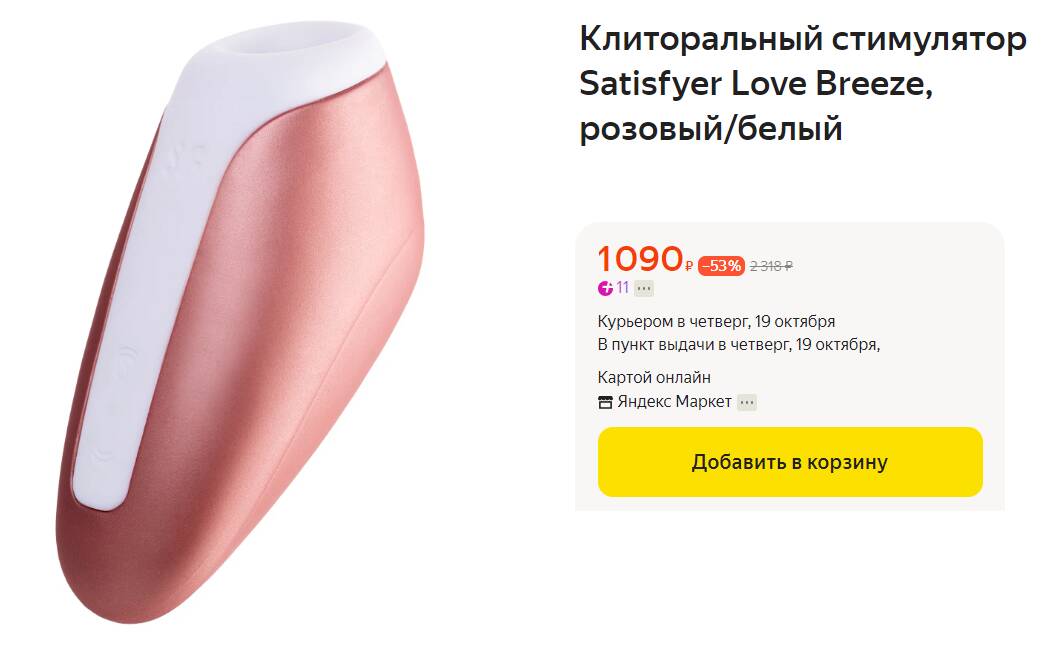Open the three-dots info next to Яндекс Маркет
The width and height of the screenshot is (1047, 672).
[x=747, y=402]
